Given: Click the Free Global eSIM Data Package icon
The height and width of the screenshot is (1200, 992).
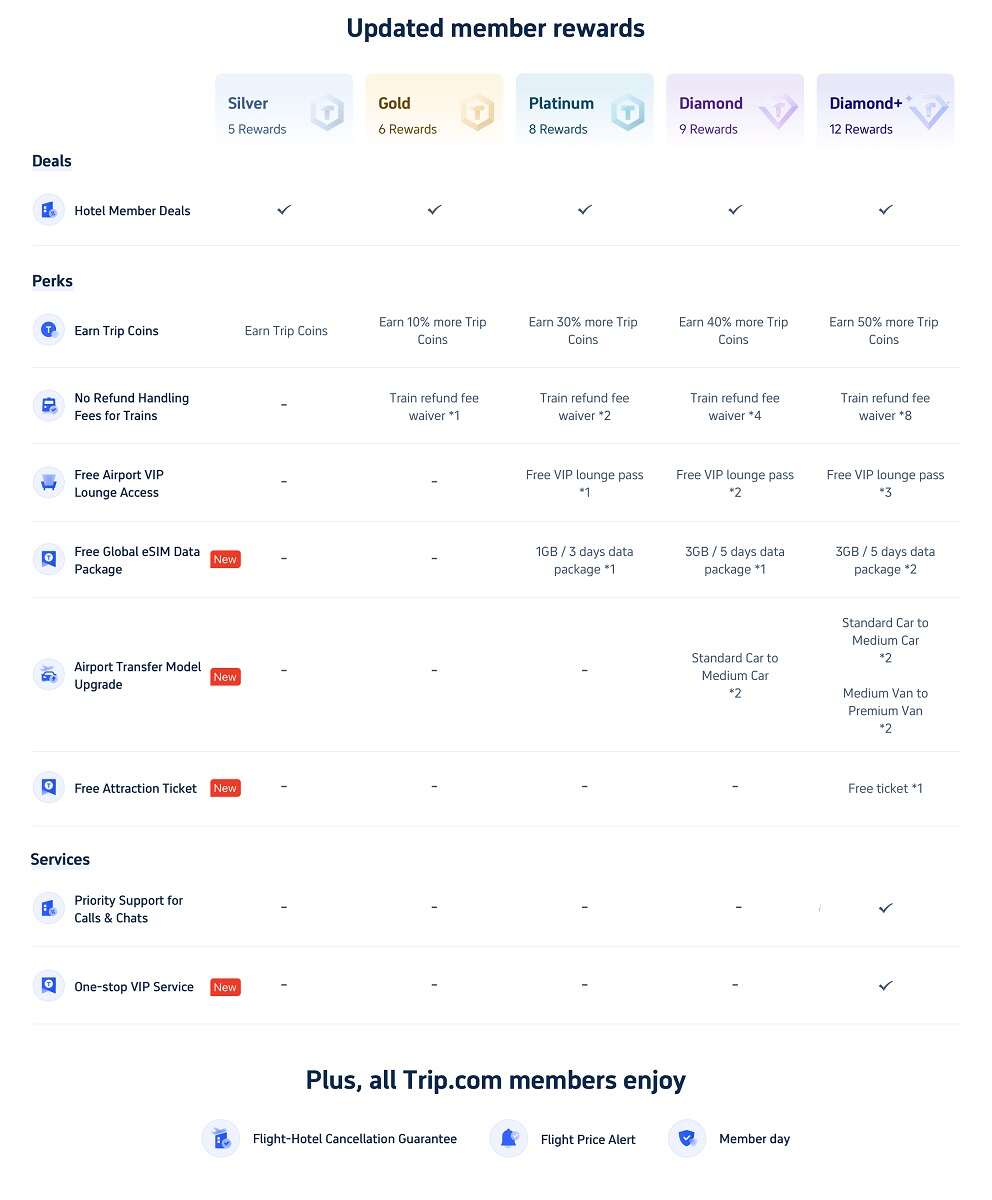Looking at the screenshot, I should pyautogui.click(x=48, y=559).
